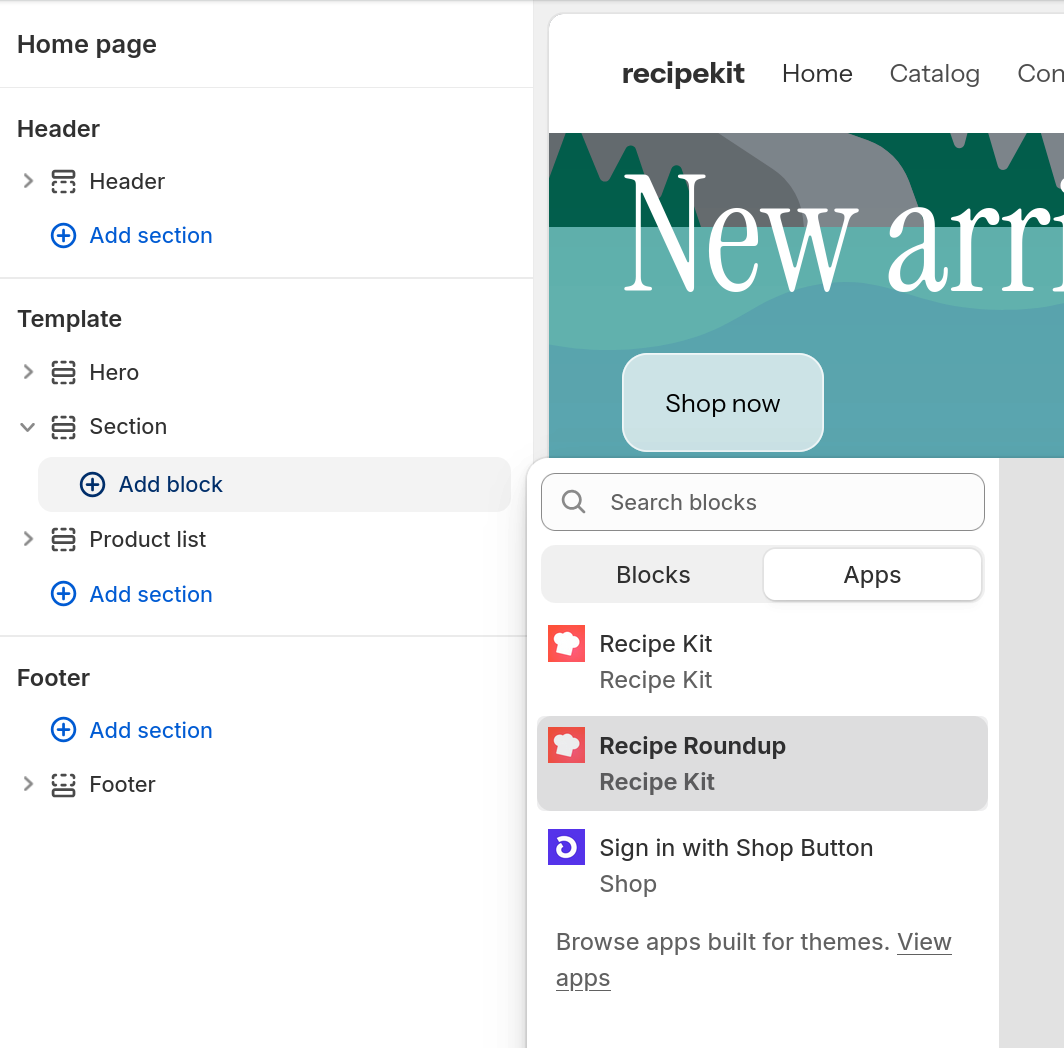Expand the Footer section chevron
Image resolution: width=1064 pixels, height=1048 pixels.
[x=28, y=784]
